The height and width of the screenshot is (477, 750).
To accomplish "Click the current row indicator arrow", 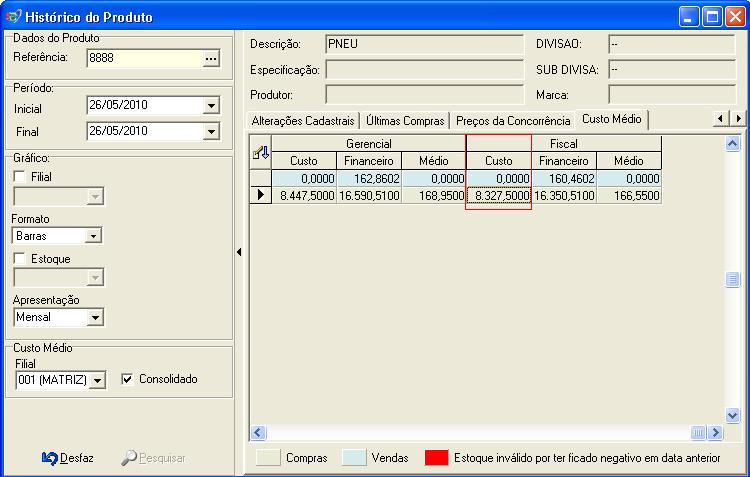I will point(260,195).
